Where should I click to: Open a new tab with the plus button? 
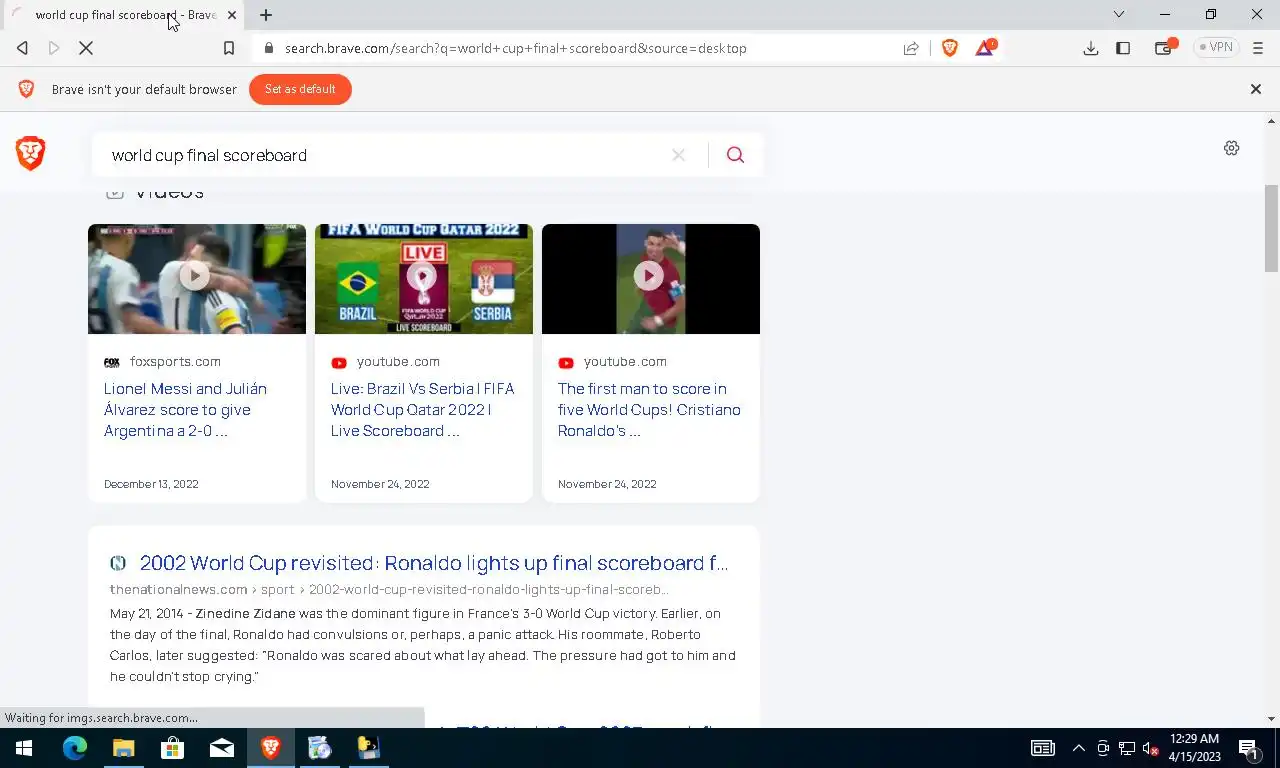(x=266, y=15)
